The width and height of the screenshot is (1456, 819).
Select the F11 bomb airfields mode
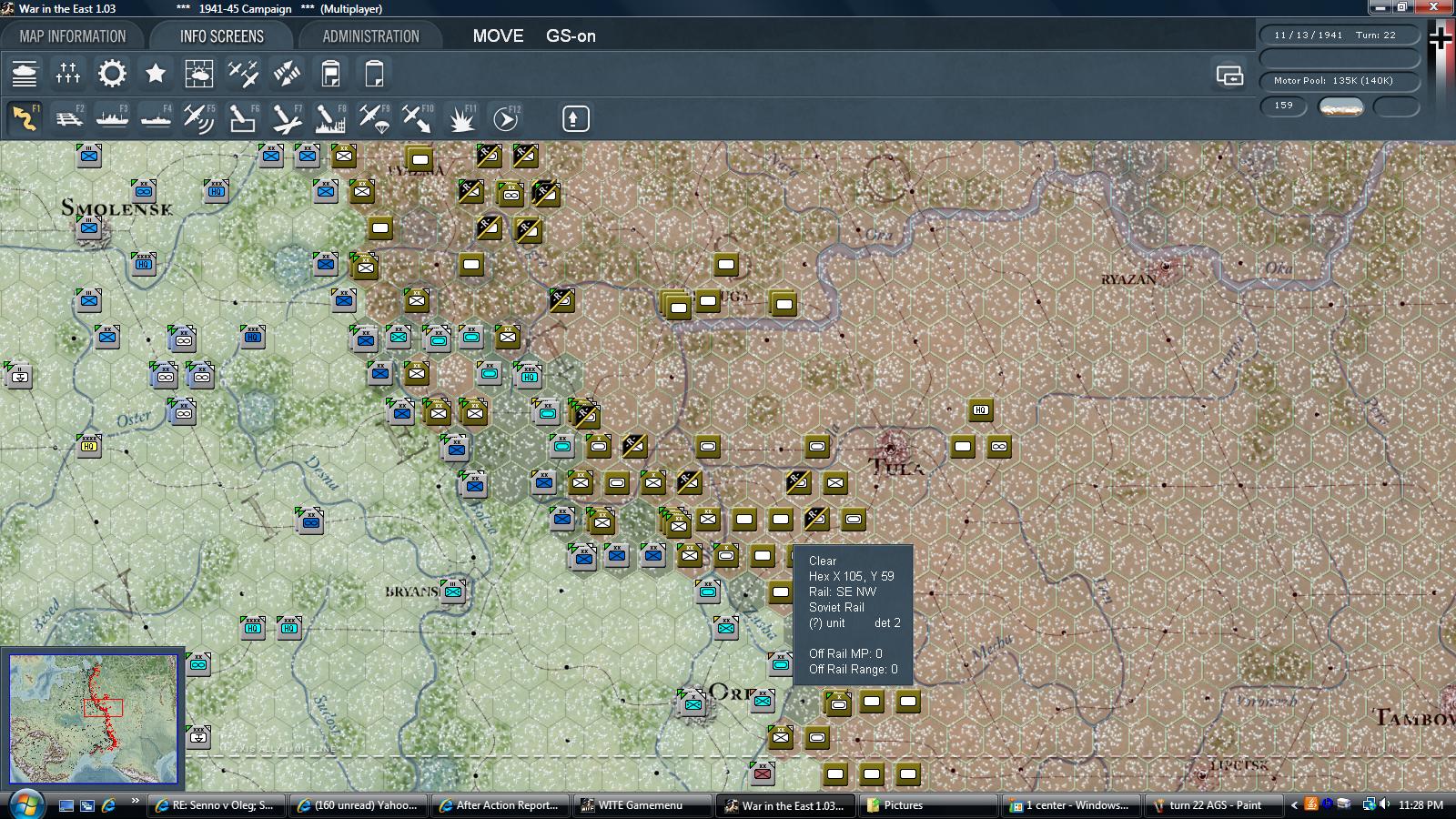click(x=461, y=118)
